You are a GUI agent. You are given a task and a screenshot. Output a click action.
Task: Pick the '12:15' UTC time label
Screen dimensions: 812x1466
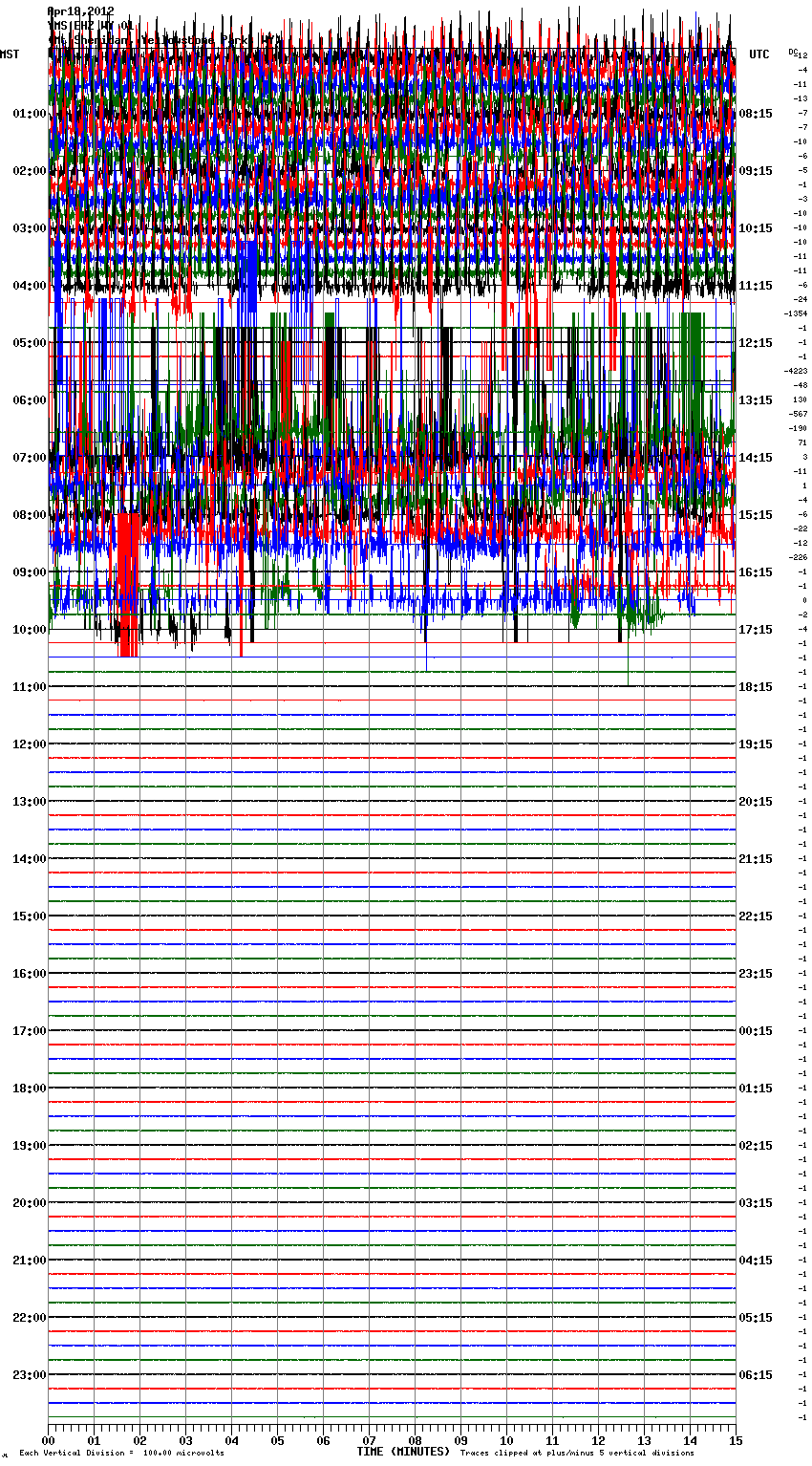[756, 343]
